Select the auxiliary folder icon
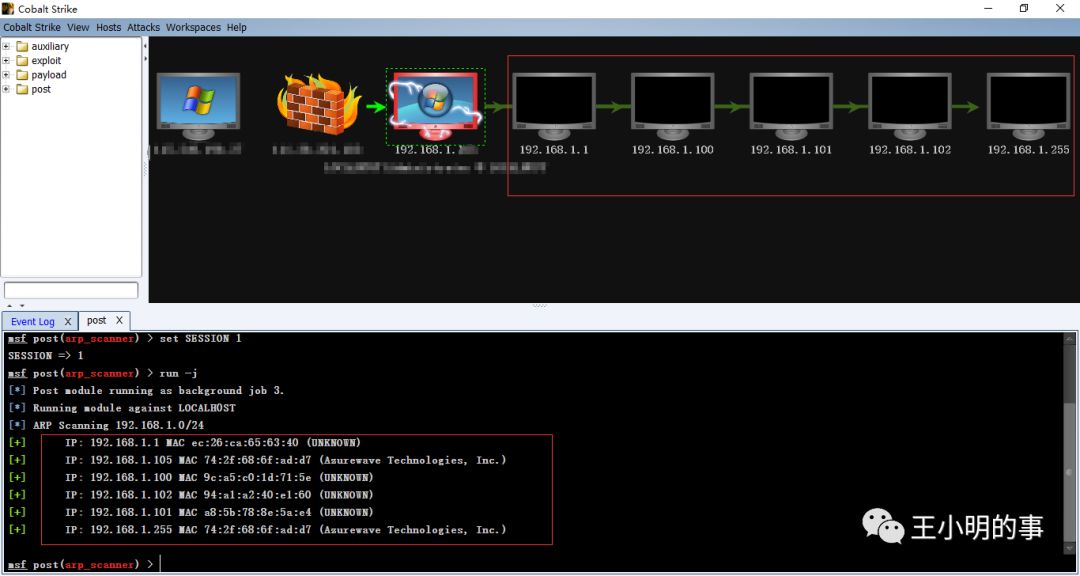The image size is (1080, 576). [x=21, y=46]
